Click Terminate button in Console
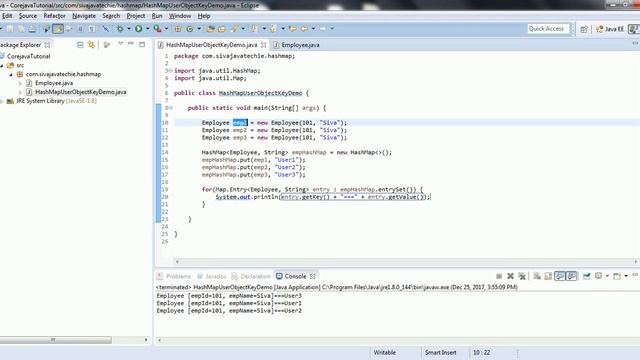Image resolution: width=640 pixels, height=360 pixels. pyautogui.click(x=499, y=276)
